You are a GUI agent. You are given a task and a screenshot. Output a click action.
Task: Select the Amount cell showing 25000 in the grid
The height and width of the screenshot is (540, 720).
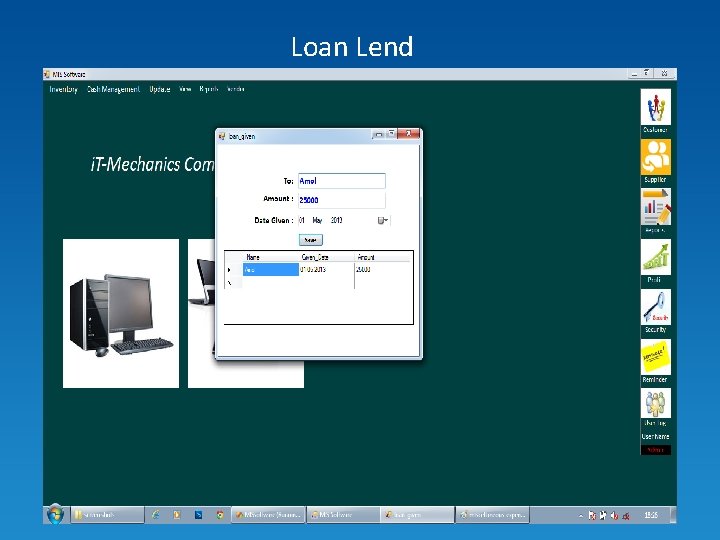point(382,270)
